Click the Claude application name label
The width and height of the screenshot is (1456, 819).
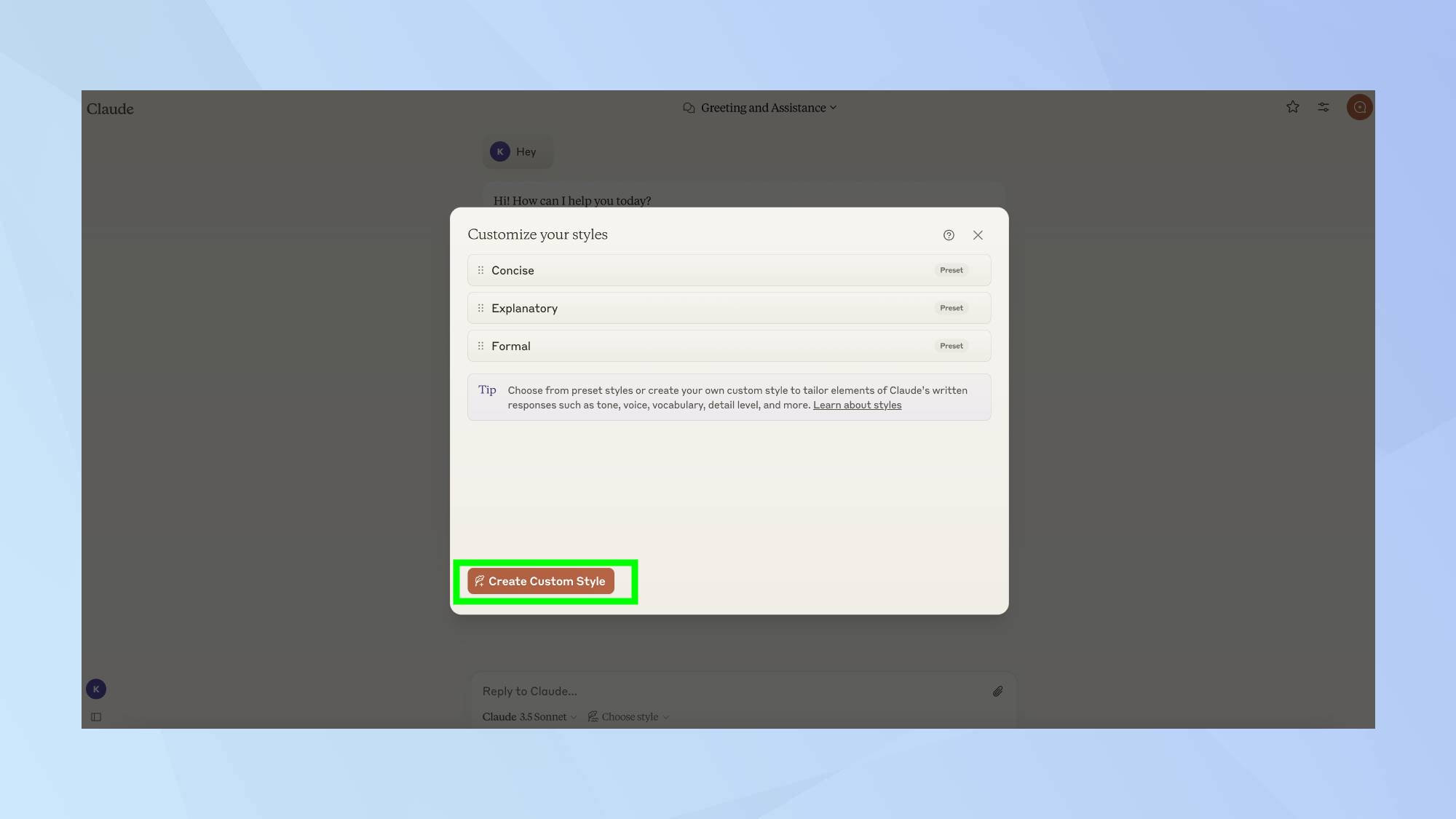tap(110, 108)
